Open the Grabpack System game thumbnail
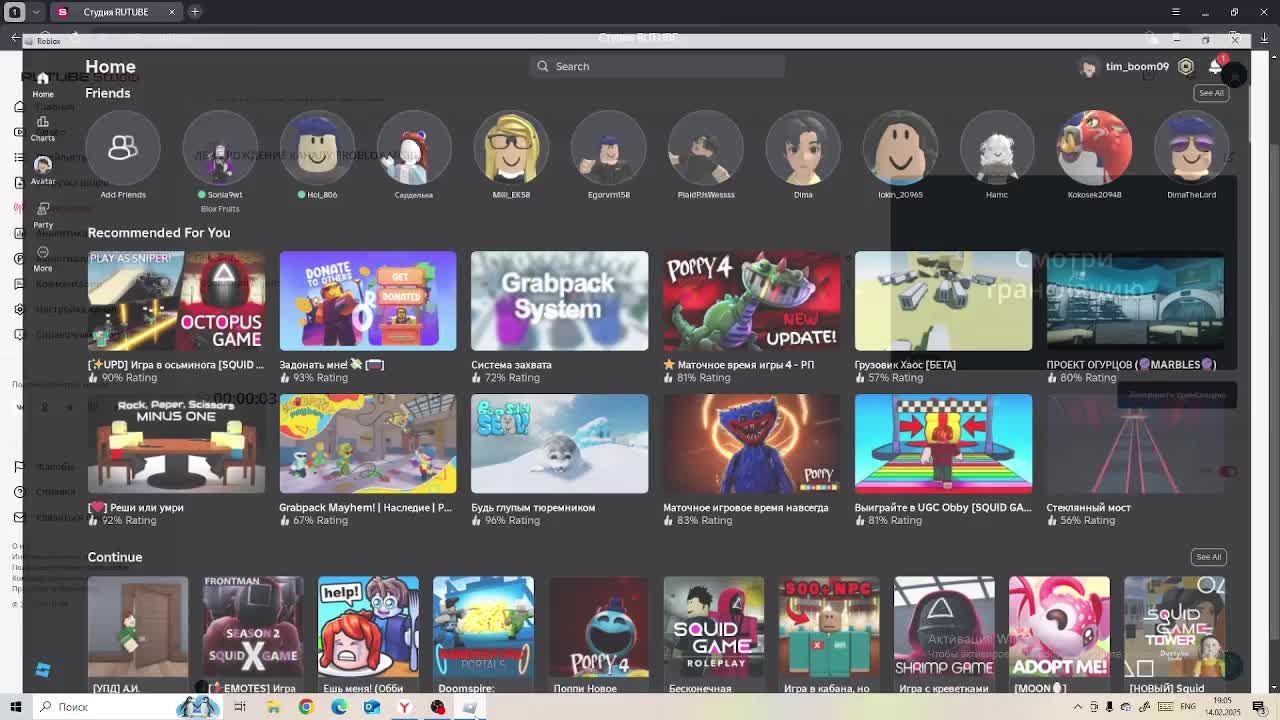Image resolution: width=1280 pixels, height=720 pixels. pos(559,301)
